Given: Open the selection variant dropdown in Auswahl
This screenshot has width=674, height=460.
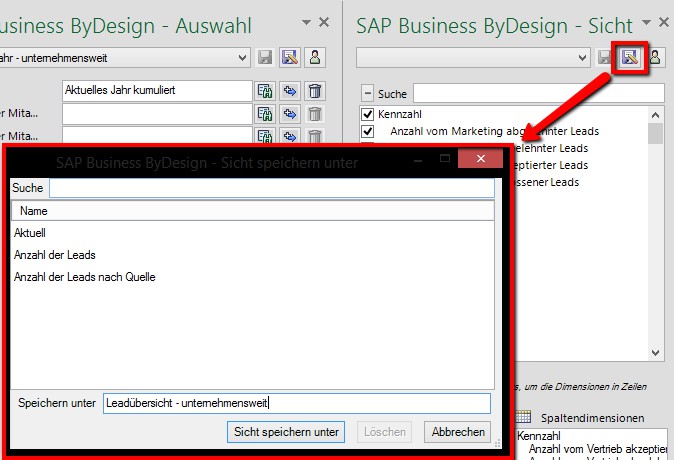Looking at the screenshot, I should coord(243,59).
